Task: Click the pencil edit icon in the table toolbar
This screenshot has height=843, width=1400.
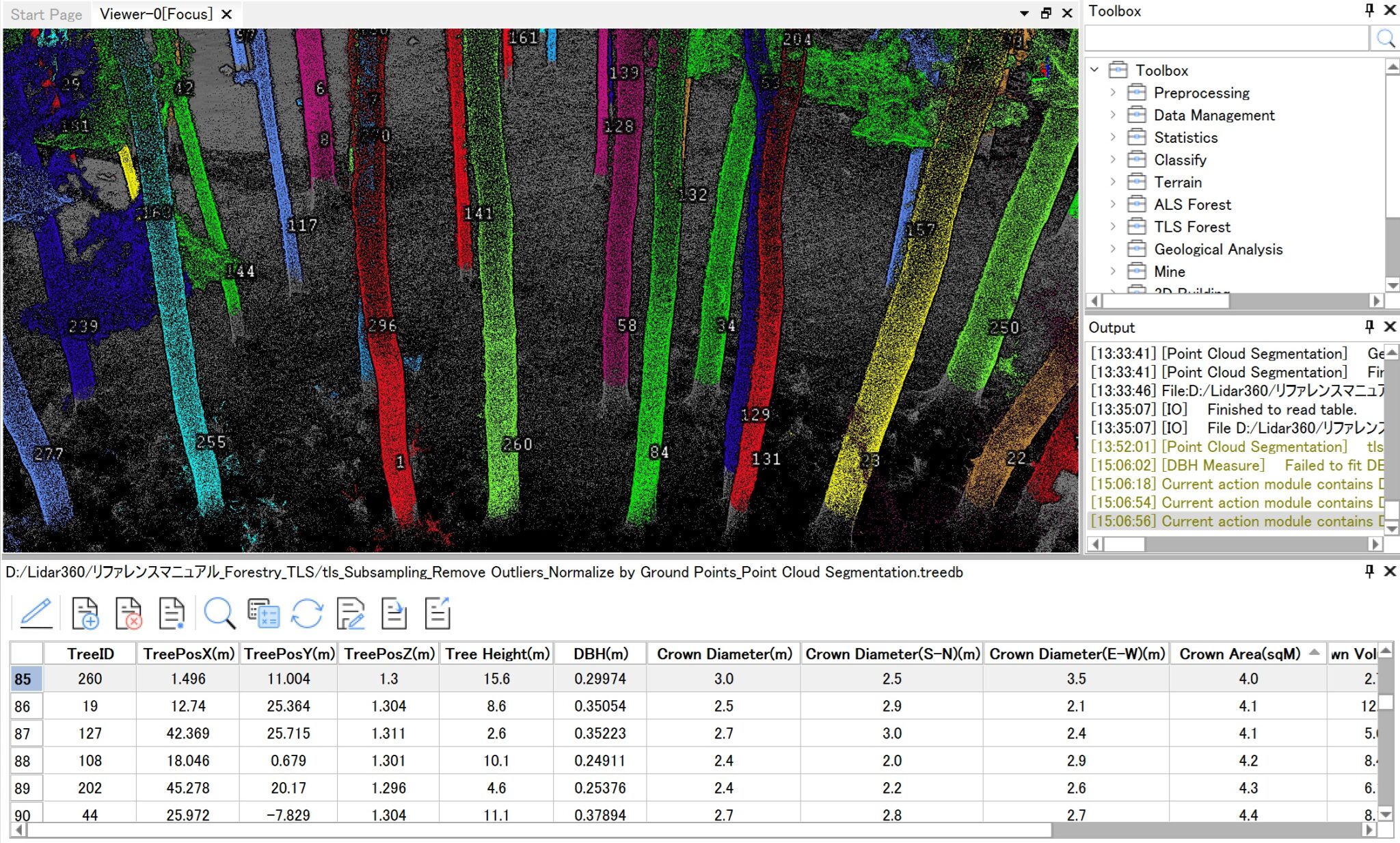Action: (36, 613)
